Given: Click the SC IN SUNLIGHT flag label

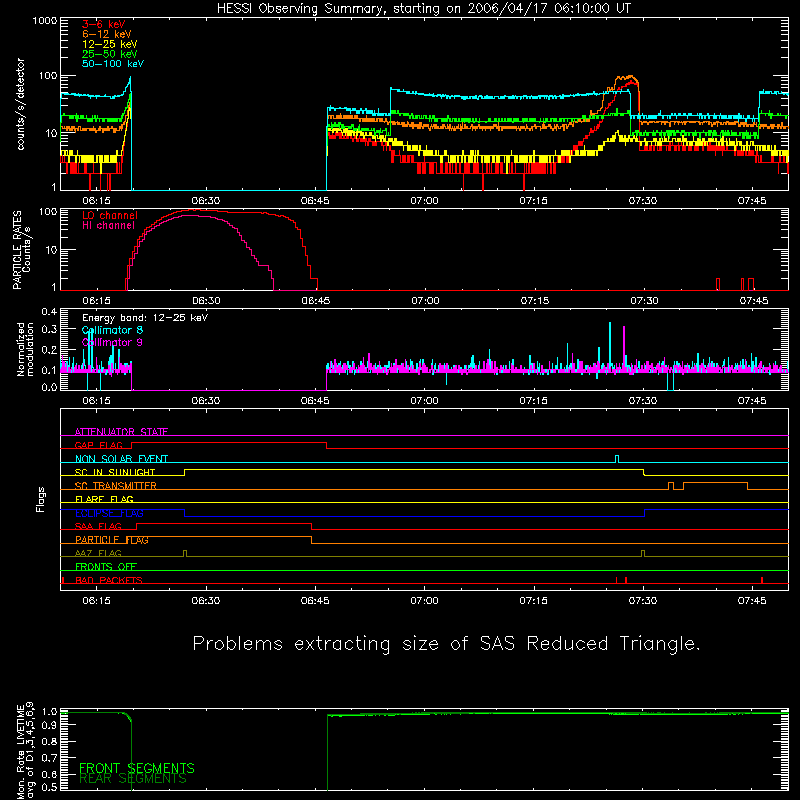Looking at the screenshot, I should pos(115,472).
